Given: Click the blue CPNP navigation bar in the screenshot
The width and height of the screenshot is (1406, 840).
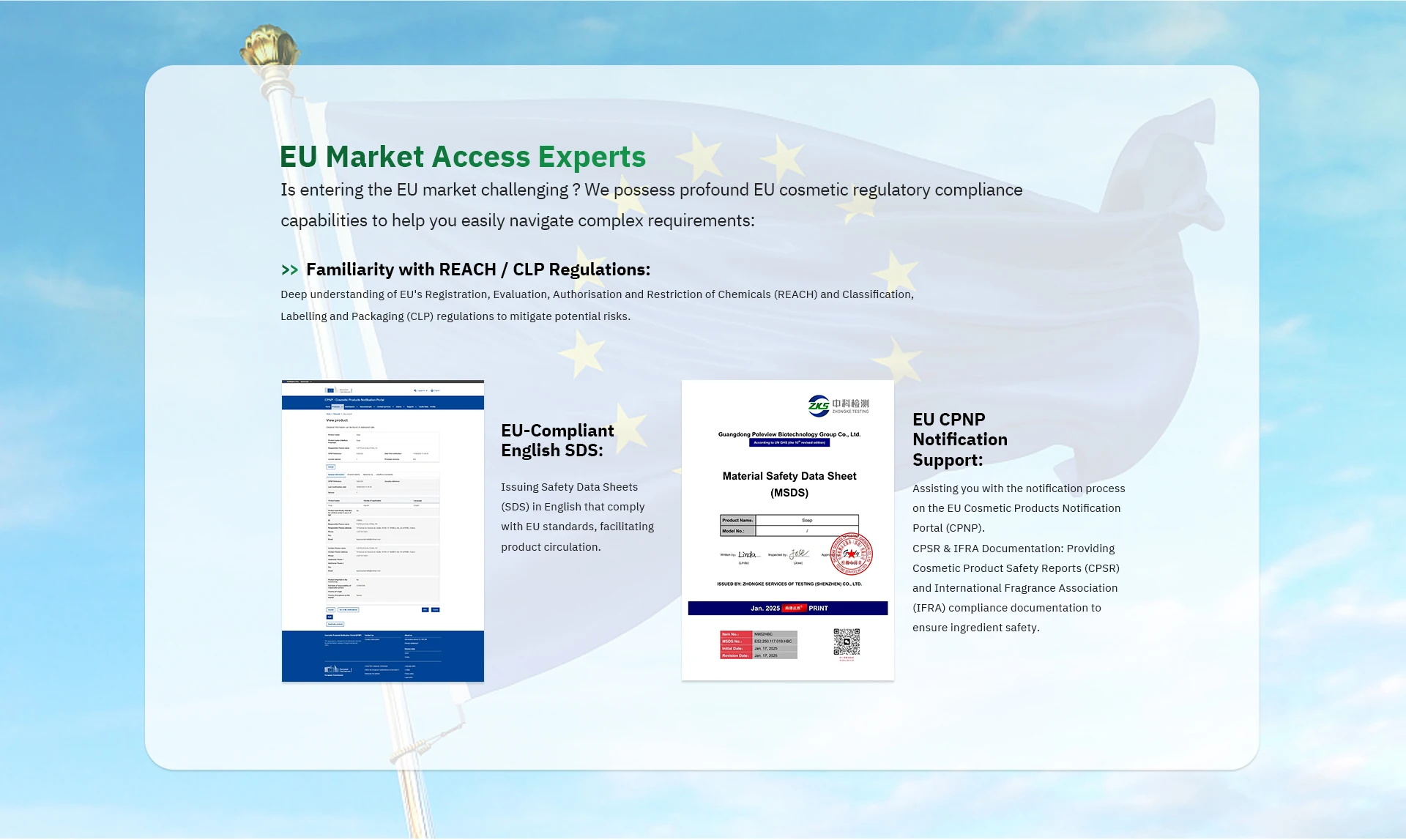Looking at the screenshot, I should pyautogui.click(x=382, y=403).
